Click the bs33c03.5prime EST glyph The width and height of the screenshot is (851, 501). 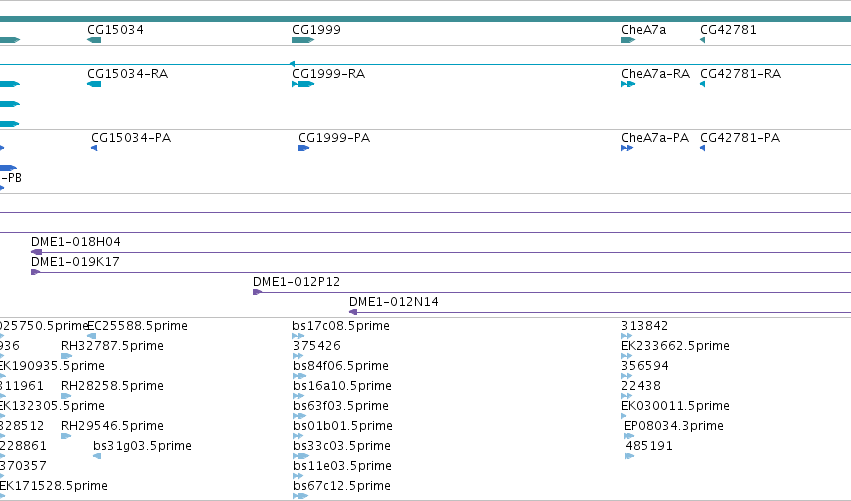tap(301, 456)
